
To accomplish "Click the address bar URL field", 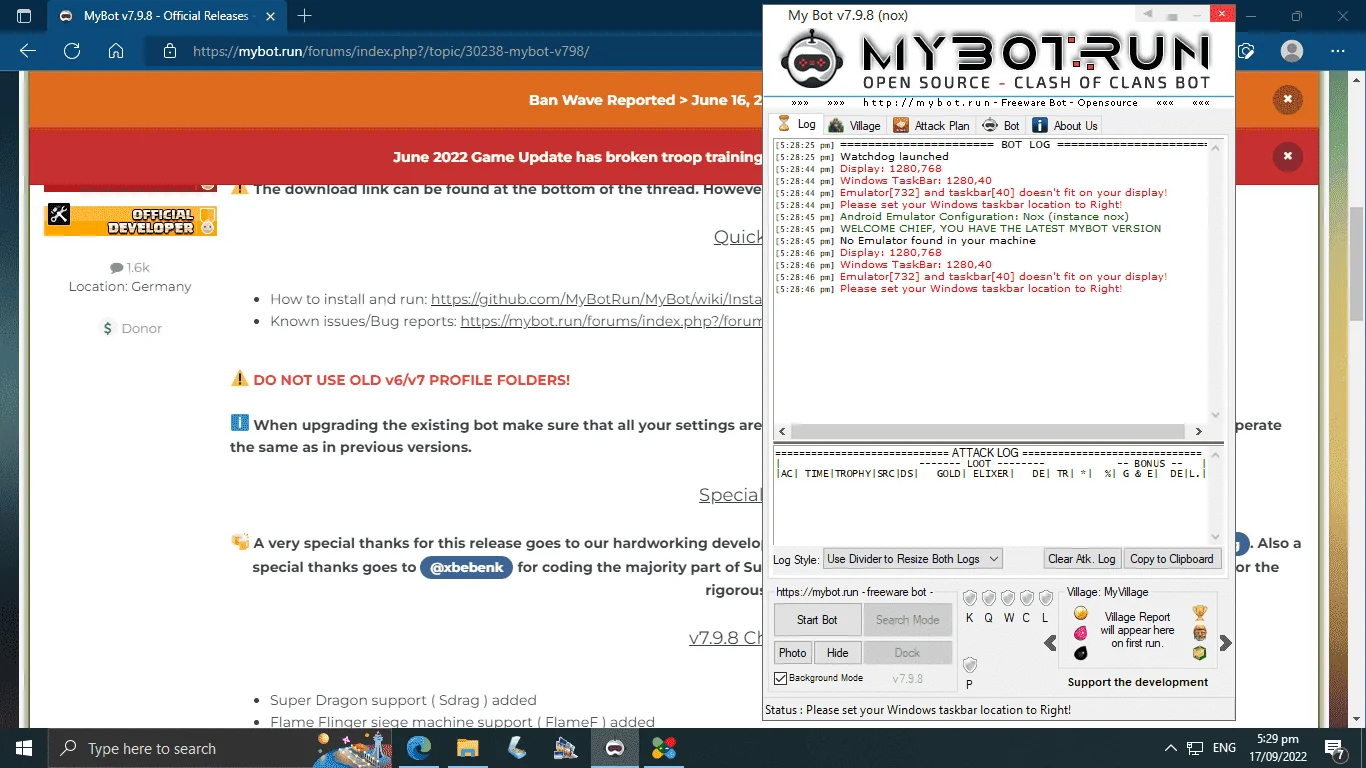I will pos(391,51).
